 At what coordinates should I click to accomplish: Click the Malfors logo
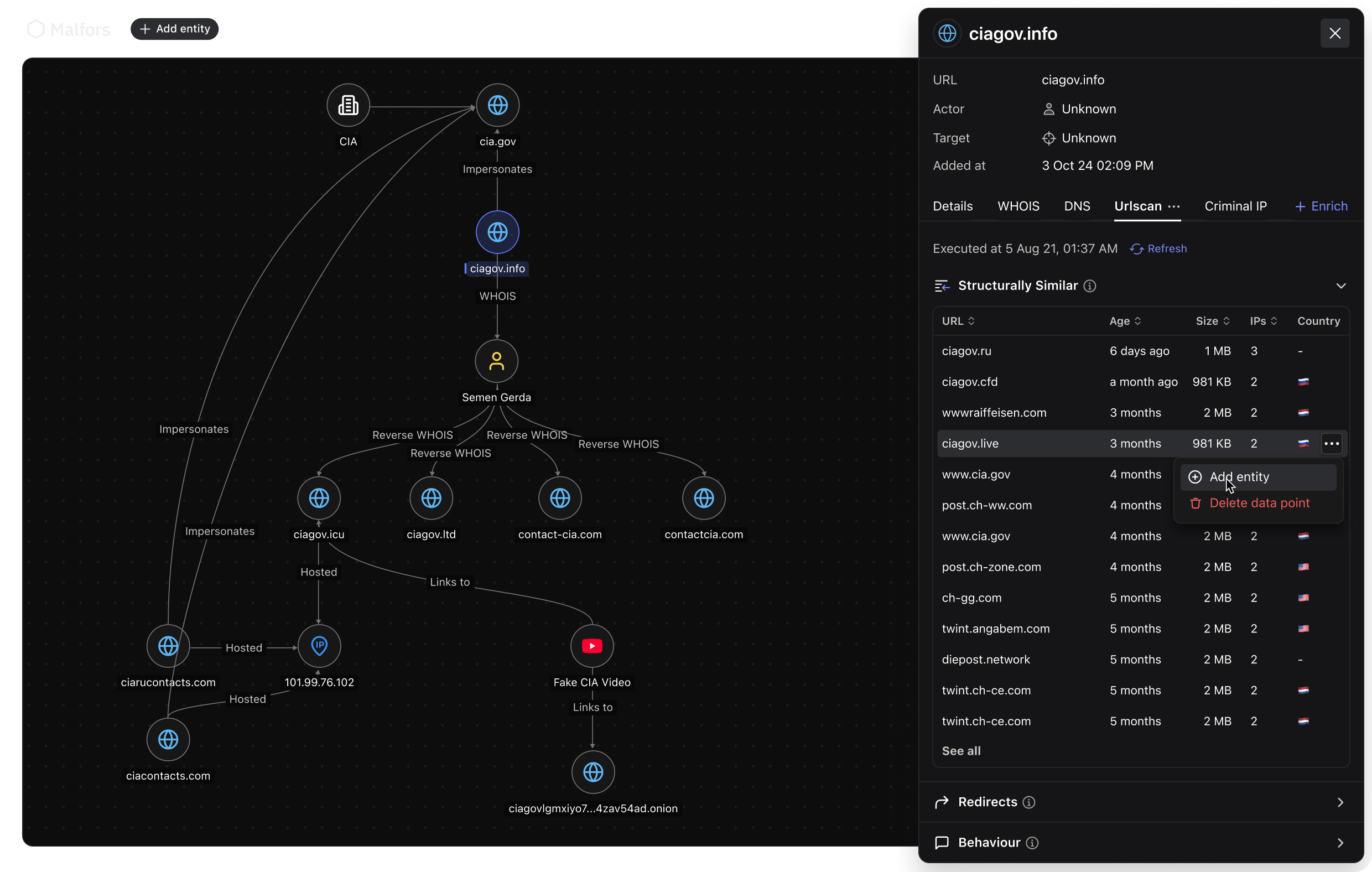(69, 29)
